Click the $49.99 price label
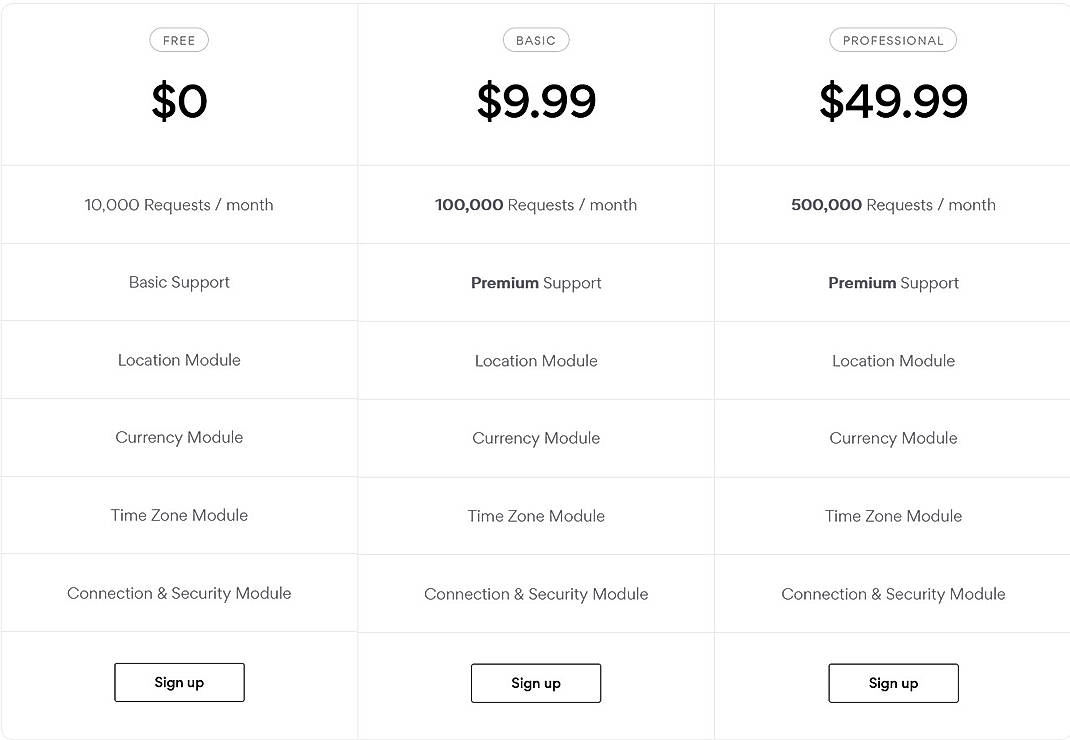Screen dimensions: 1070x740 [893, 101]
